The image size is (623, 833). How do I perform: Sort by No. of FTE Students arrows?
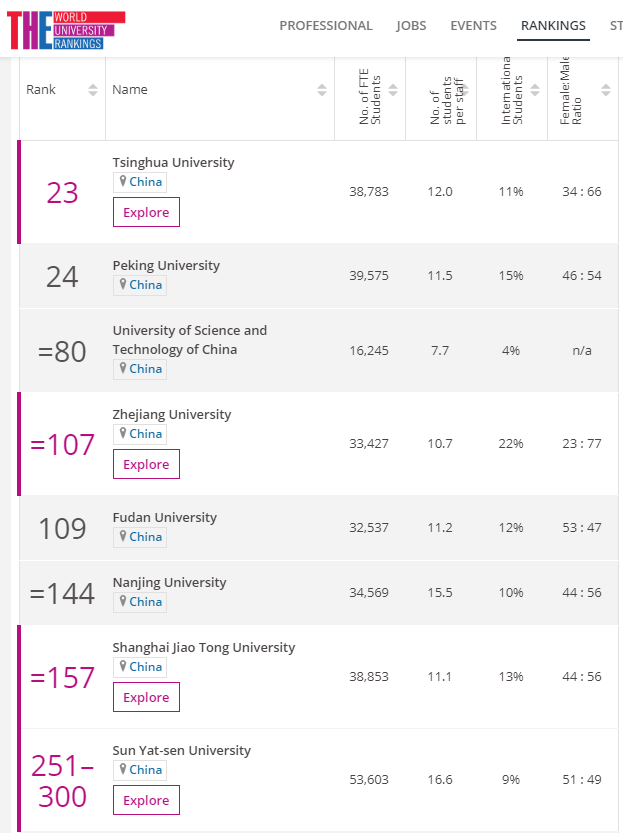tap(393, 90)
